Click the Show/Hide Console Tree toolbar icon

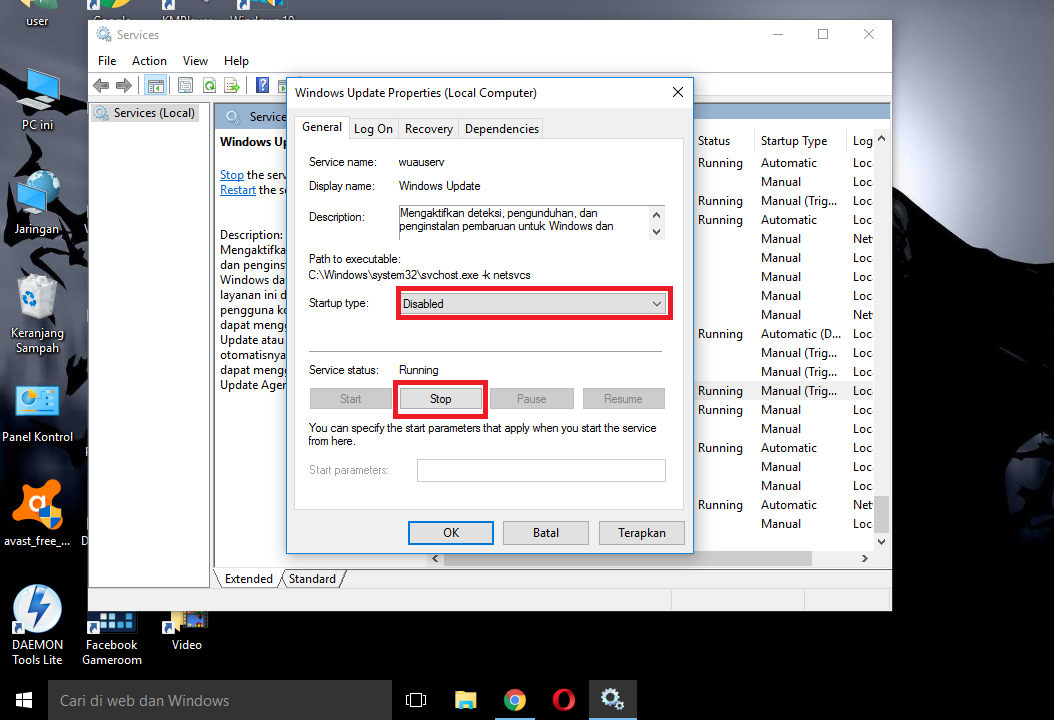[x=156, y=85]
